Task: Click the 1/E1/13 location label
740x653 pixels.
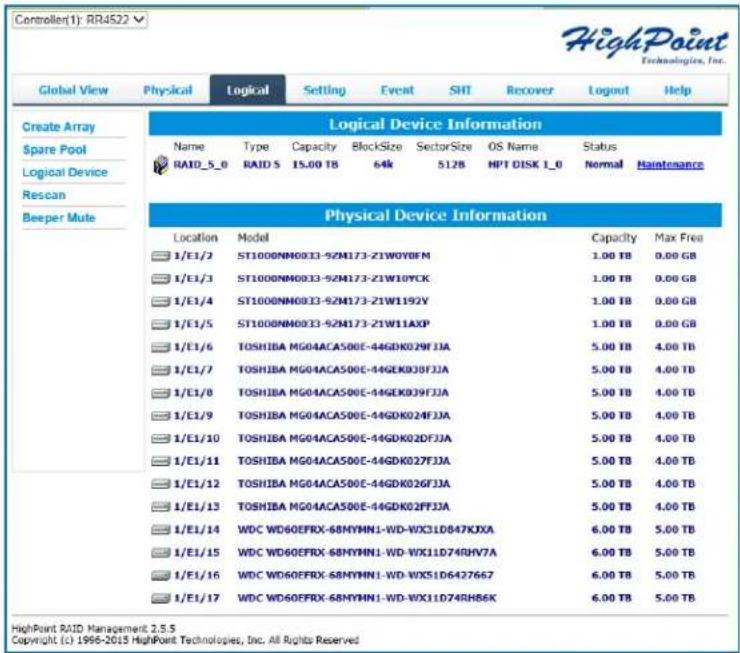Action: pos(196,506)
